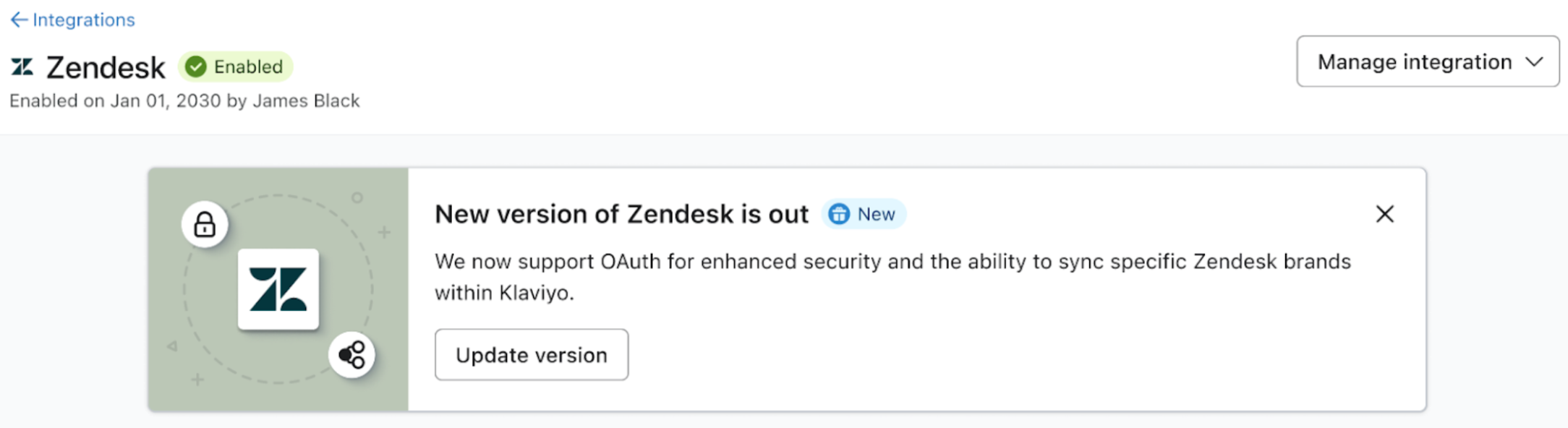Click the 'Enabled on Jan 01, 2030' text
Screen dimensions: 1568x428
point(184,100)
